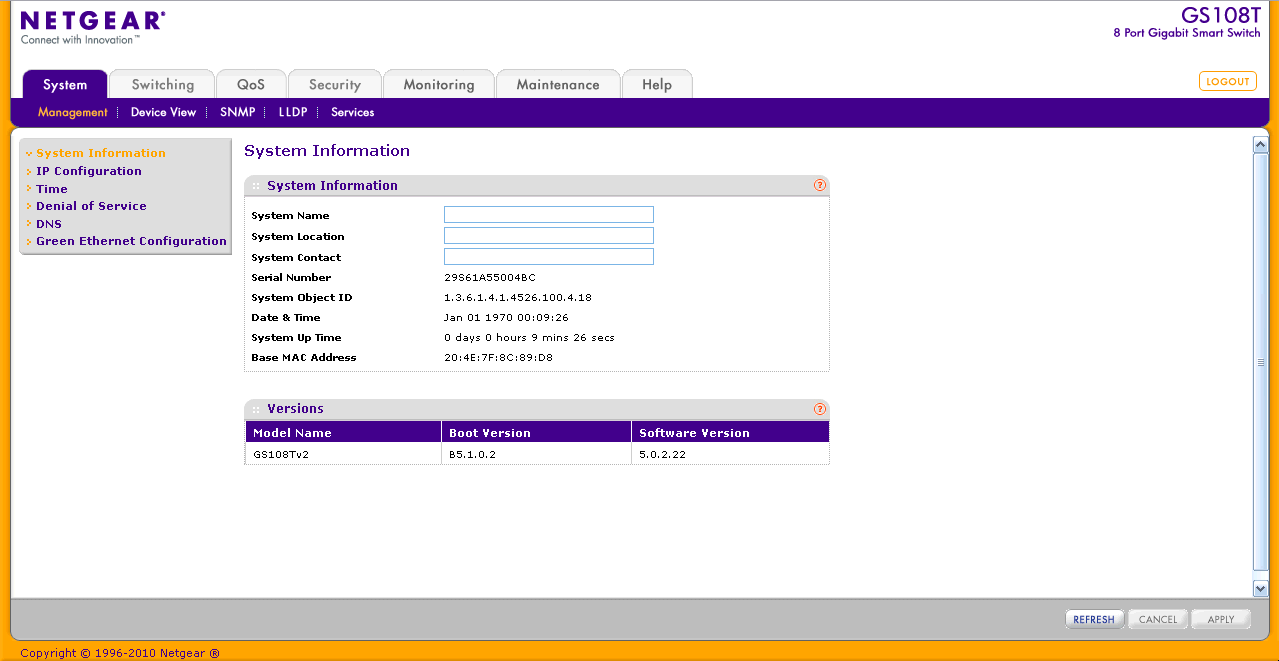Open help icon in Versions panel
The width and height of the screenshot is (1279, 661).
point(820,409)
